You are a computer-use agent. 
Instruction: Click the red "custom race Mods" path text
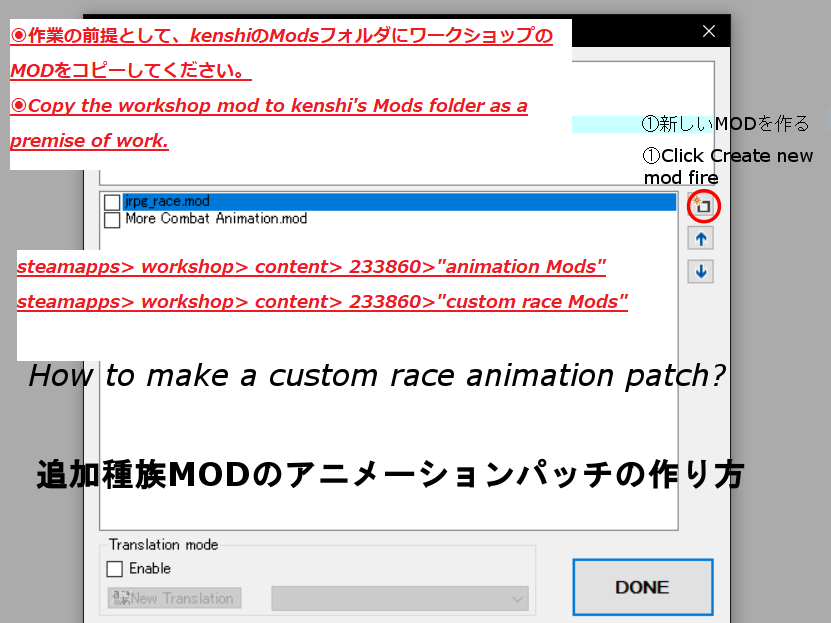(322, 302)
